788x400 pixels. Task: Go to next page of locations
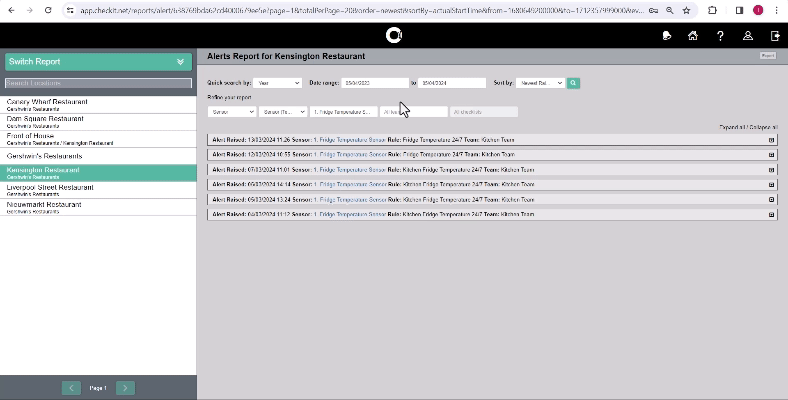point(125,387)
